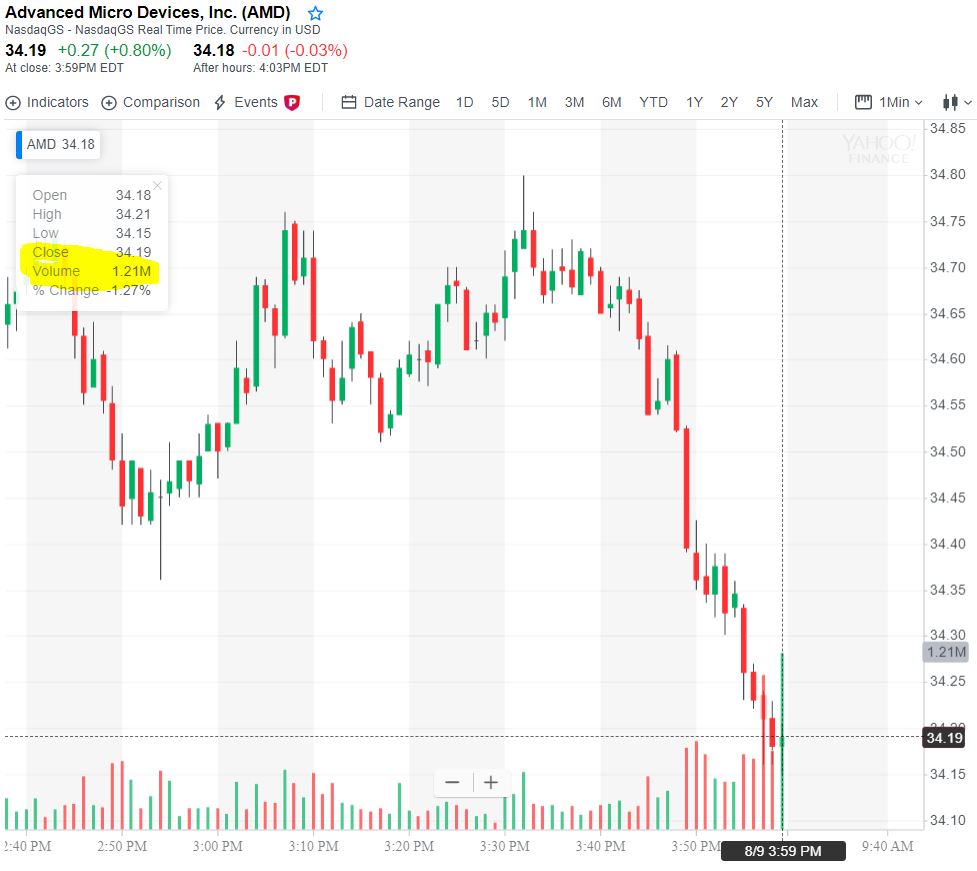
Task: Click the 34.80 price axis label
Action: [x=947, y=174]
